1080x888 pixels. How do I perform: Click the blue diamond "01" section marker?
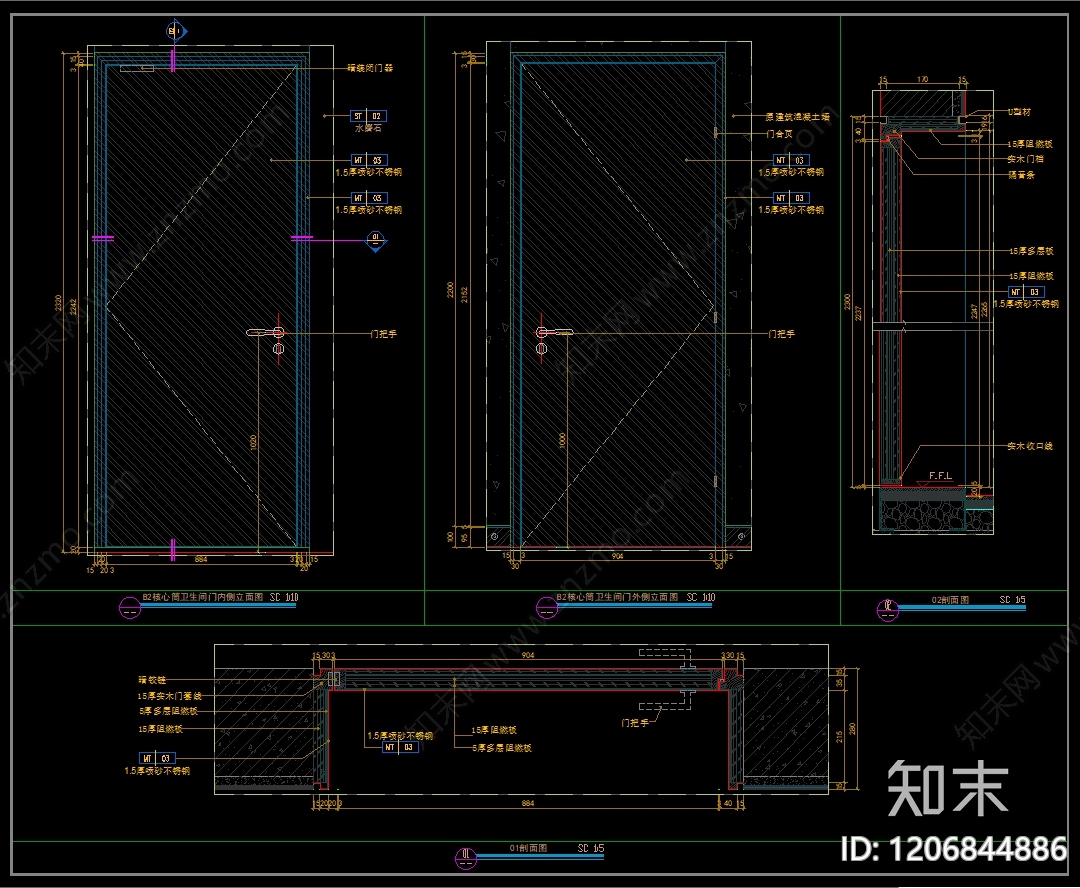pos(375,240)
